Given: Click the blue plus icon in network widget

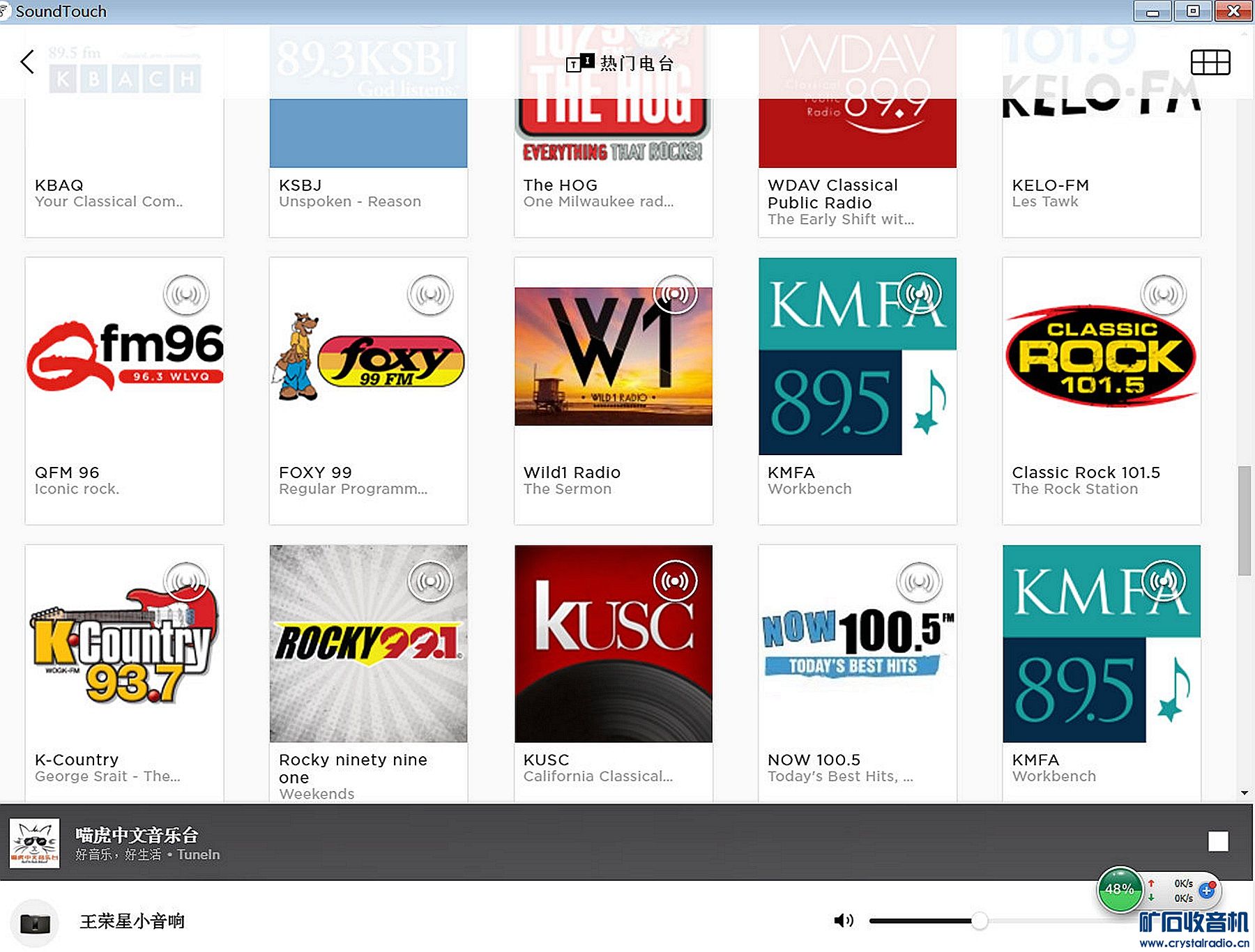Looking at the screenshot, I should 1207,890.
